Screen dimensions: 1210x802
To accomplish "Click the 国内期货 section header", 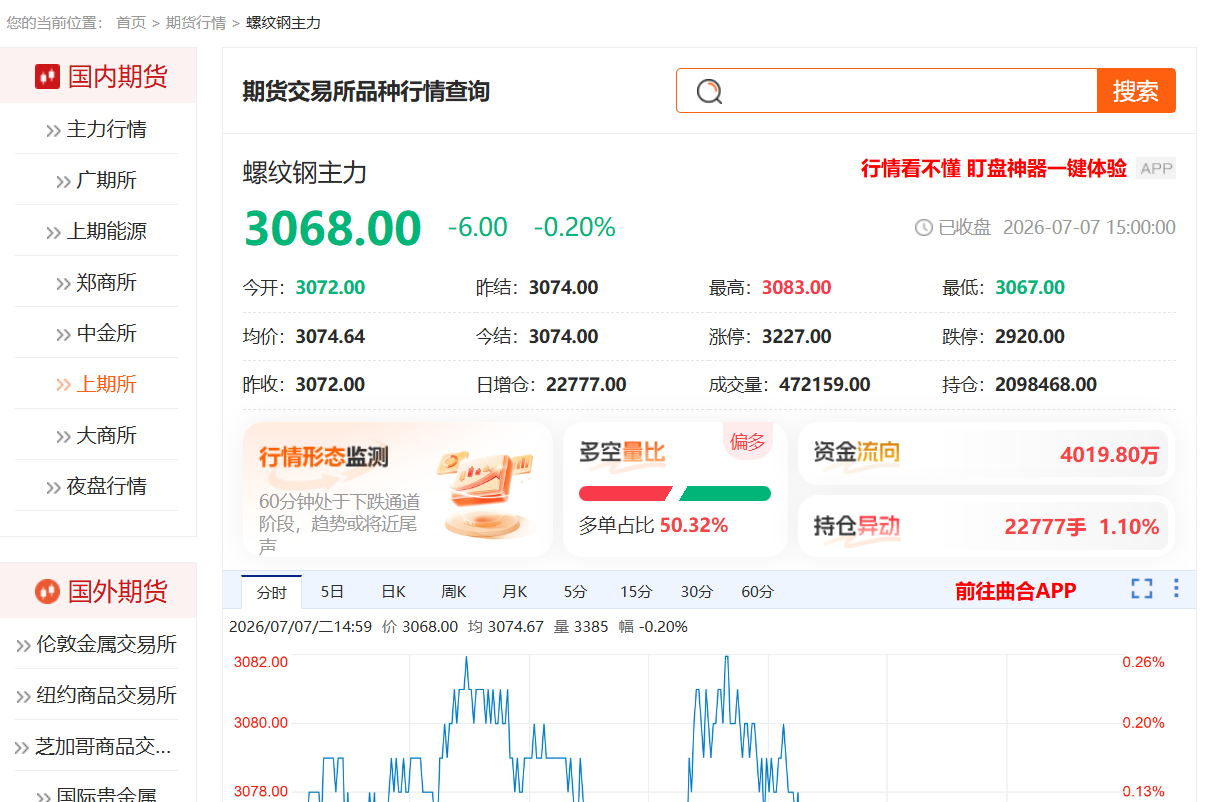I will point(98,76).
